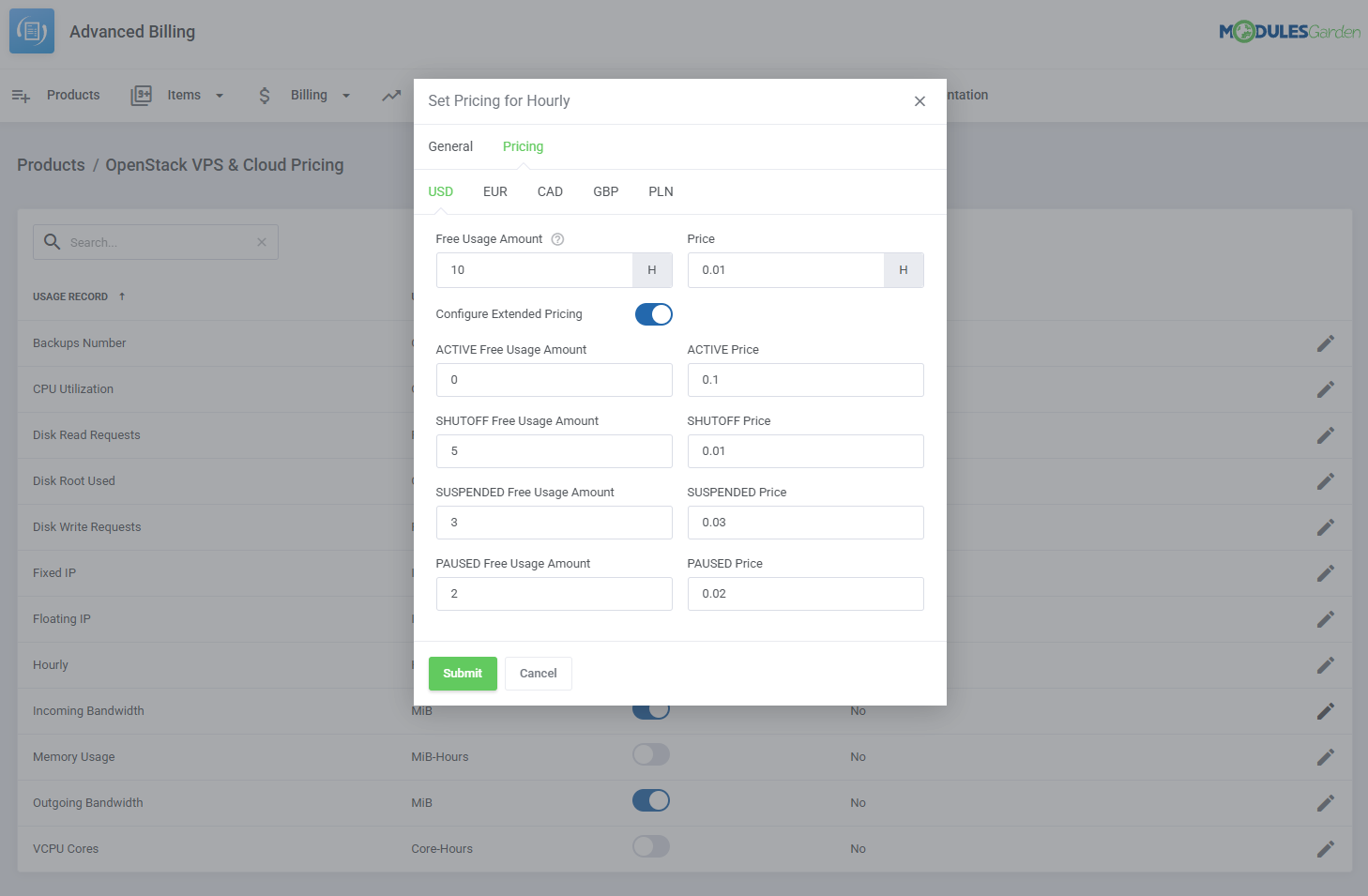
Task: Submit the pricing form
Action: (x=463, y=674)
